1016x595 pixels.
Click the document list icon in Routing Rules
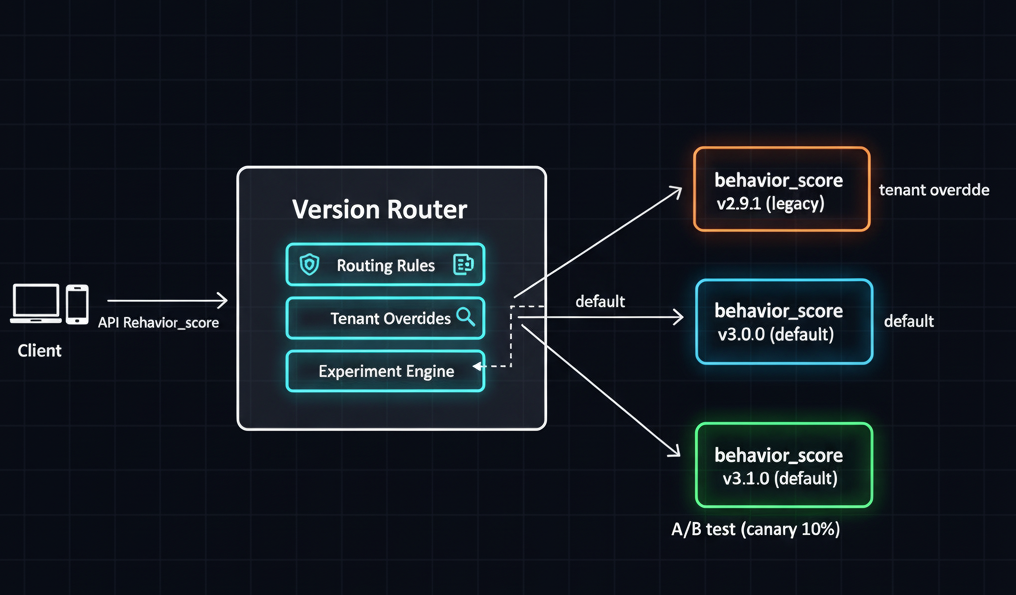[463, 265]
